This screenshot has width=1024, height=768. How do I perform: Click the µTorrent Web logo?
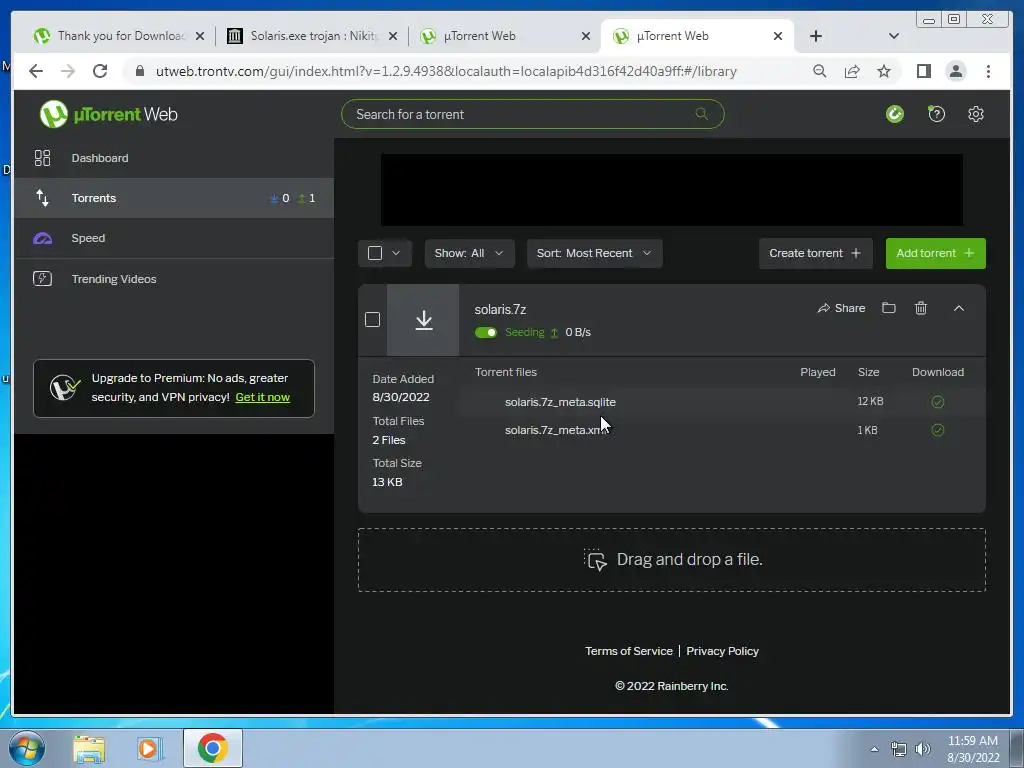[x=108, y=114]
